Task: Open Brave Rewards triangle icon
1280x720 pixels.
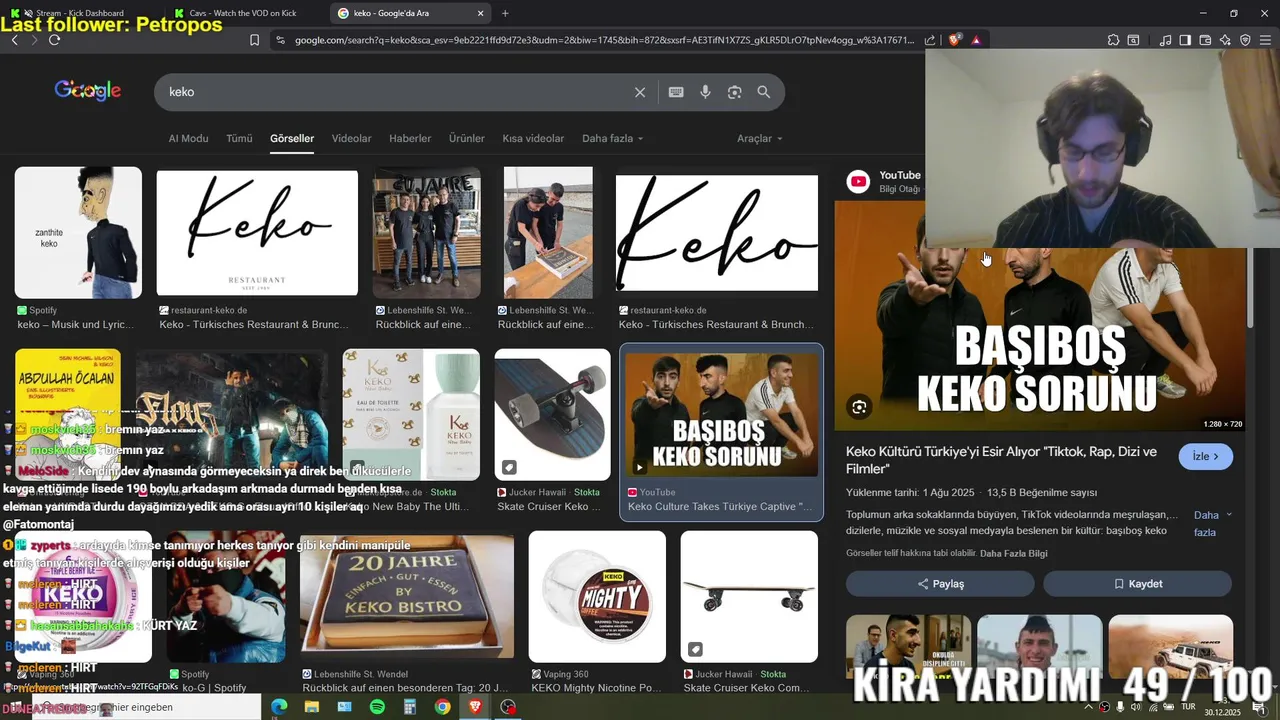Action: [976, 40]
